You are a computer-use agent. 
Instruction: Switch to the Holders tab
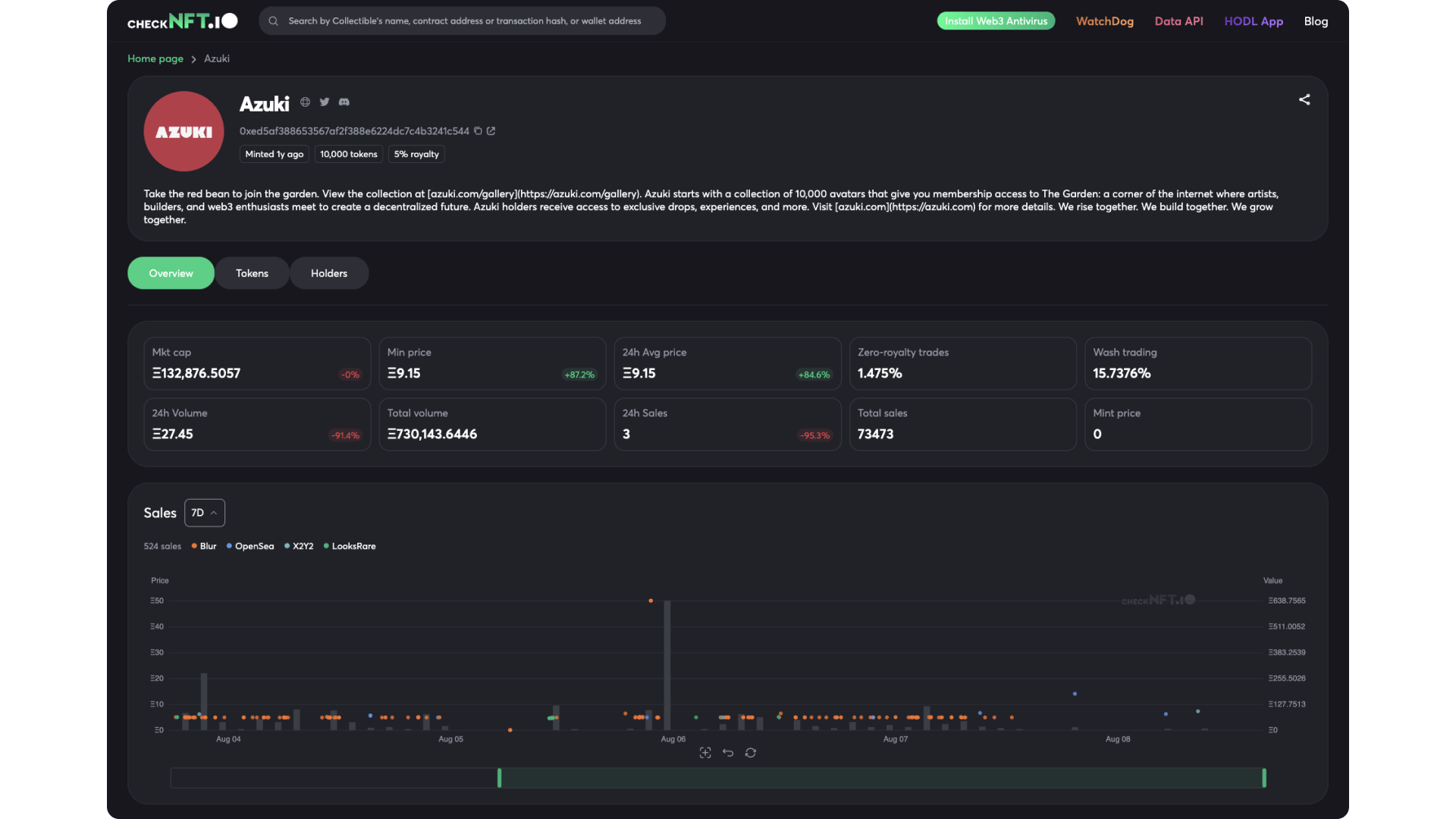tap(329, 273)
